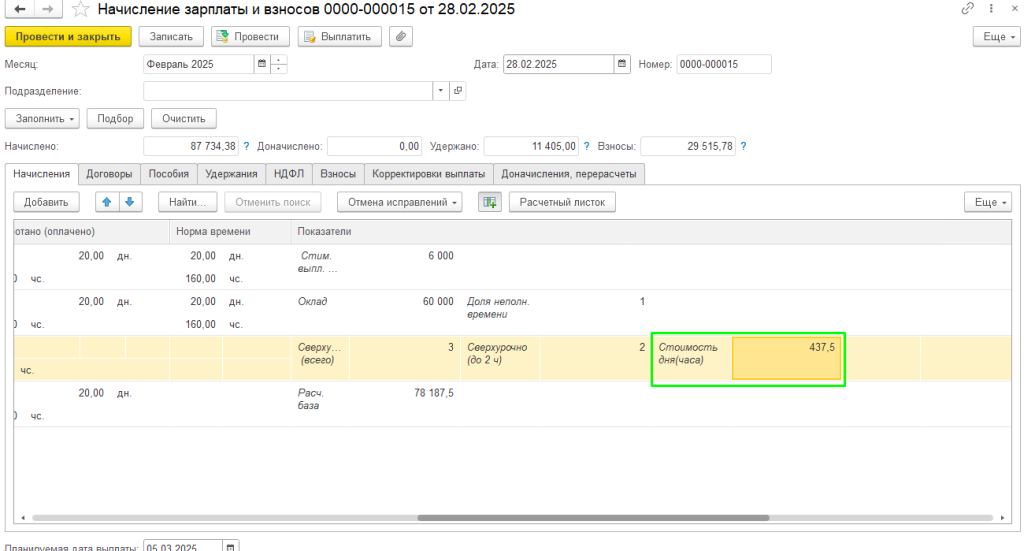Click the Очистить button
The image size is (1024, 551).
[184, 119]
